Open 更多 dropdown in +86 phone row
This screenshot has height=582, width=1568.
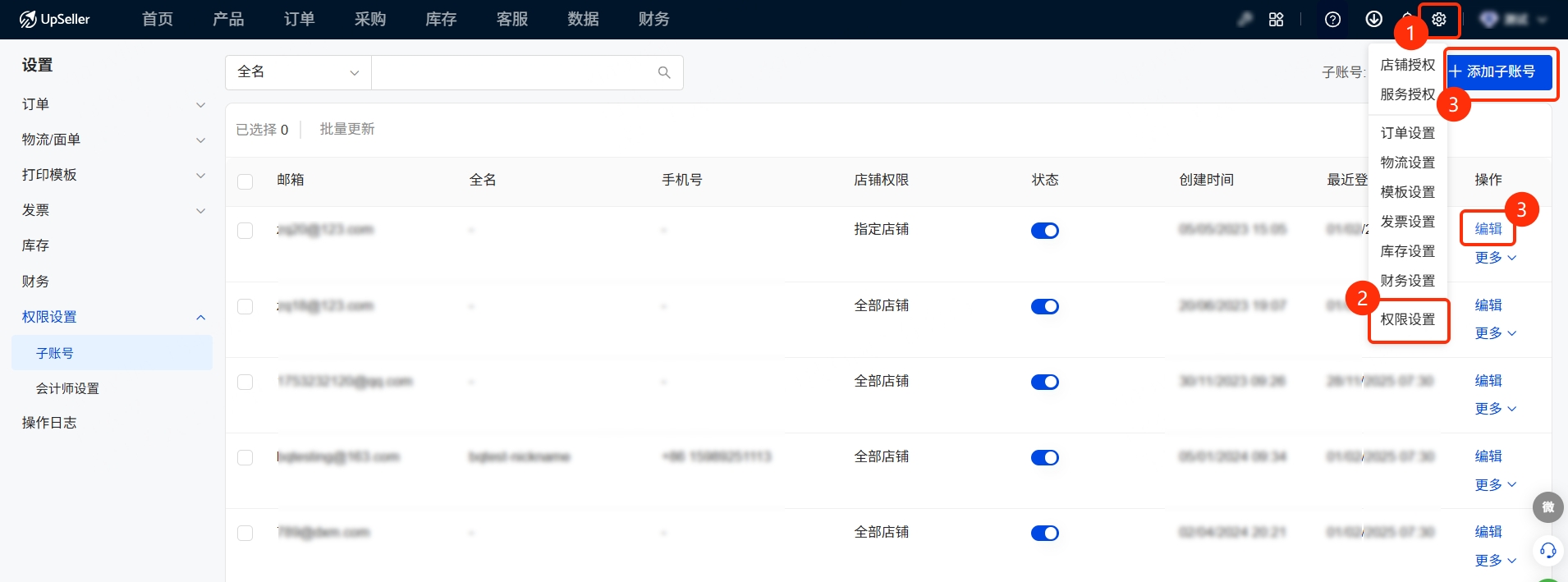point(1495,485)
